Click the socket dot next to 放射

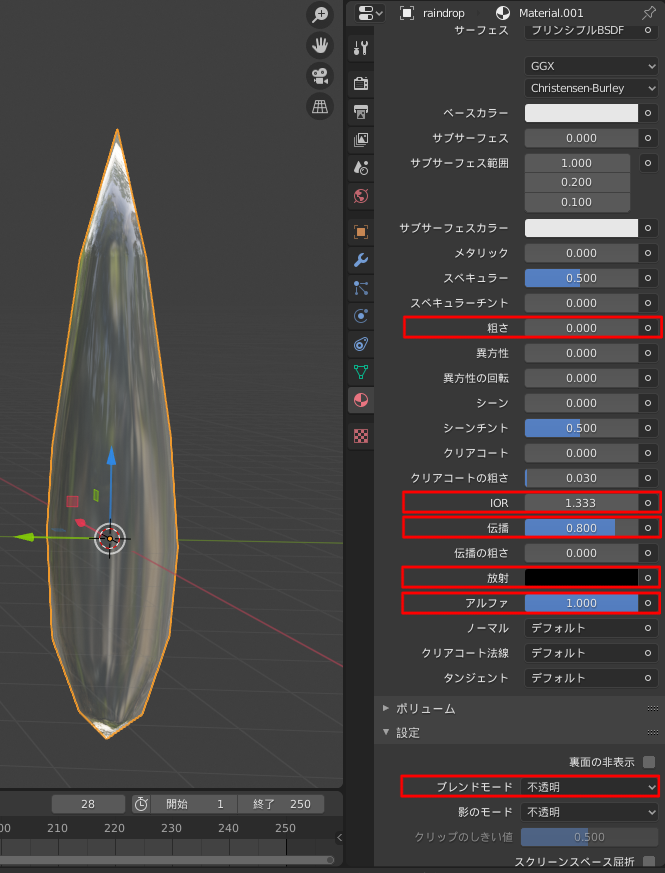[648, 578]
